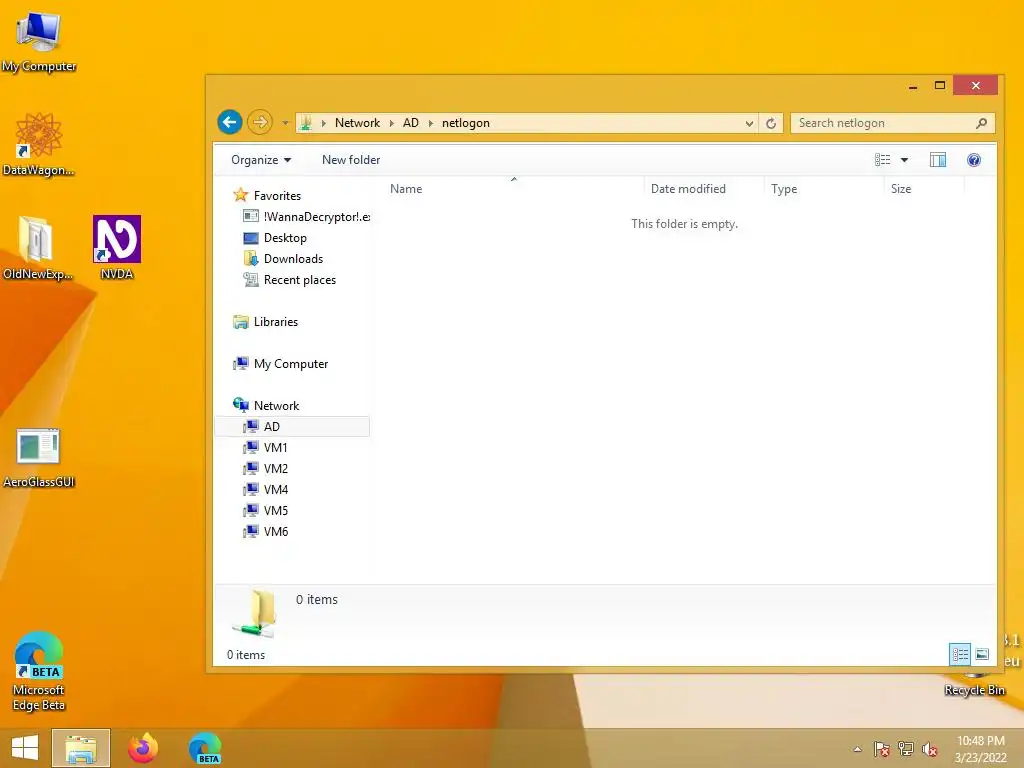Screen dimensions: 1024x768
Task: Maximize the netlogon Explorer window
Action: tap(940, 86)
